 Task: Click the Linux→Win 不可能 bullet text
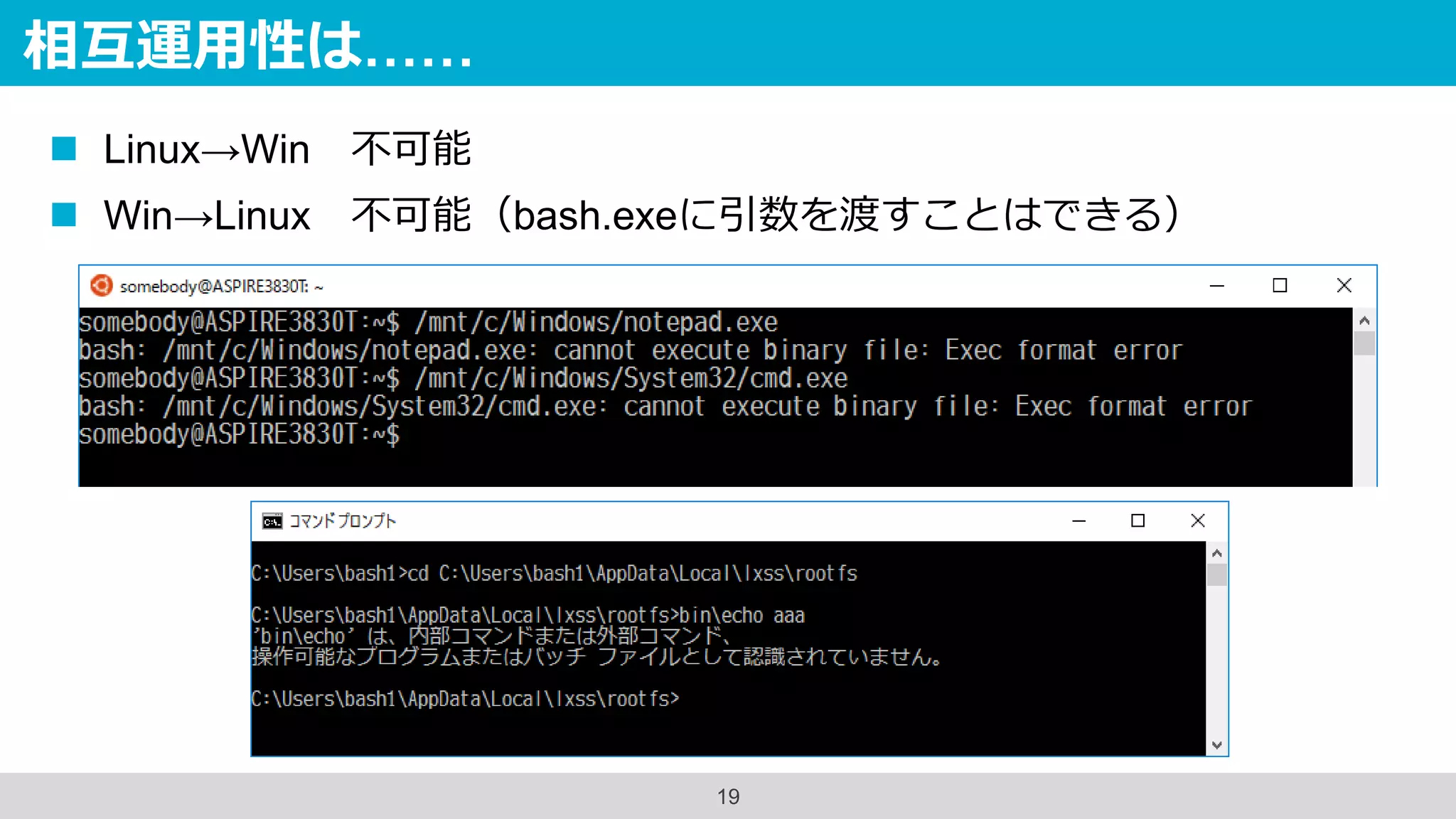click(287, 149)
